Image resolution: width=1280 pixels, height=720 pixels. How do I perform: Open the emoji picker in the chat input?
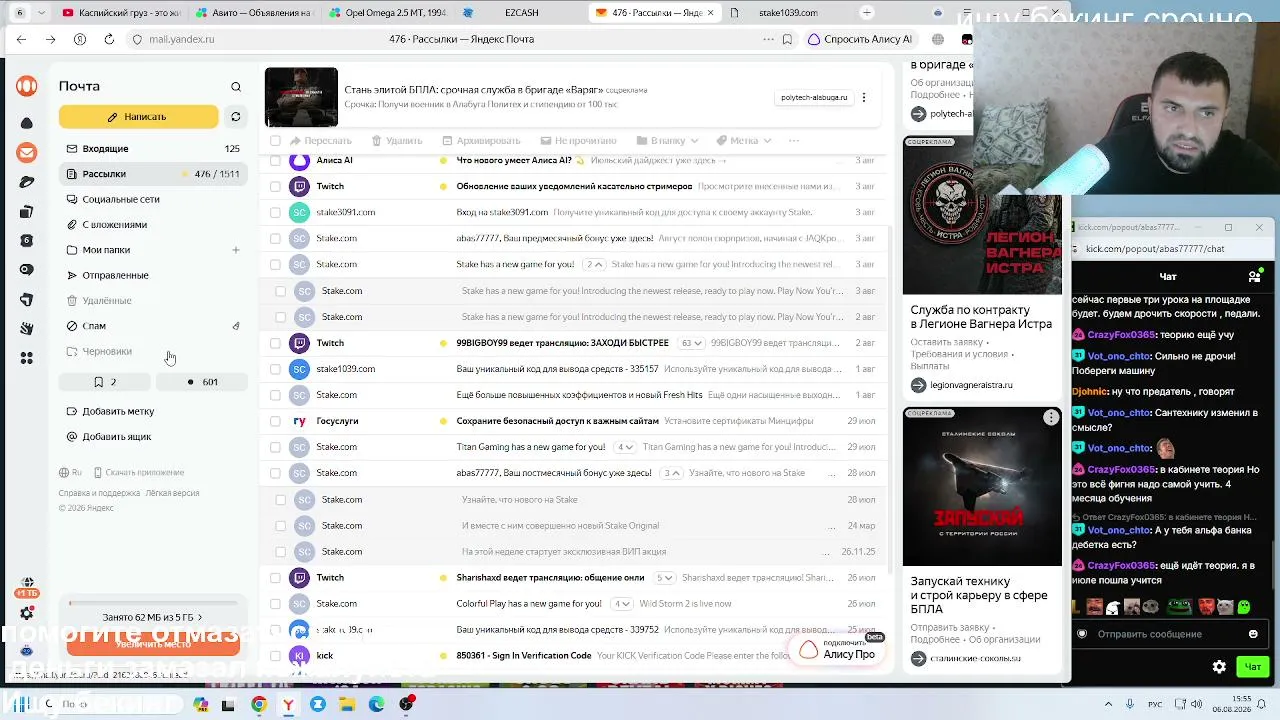(1253, 634)
